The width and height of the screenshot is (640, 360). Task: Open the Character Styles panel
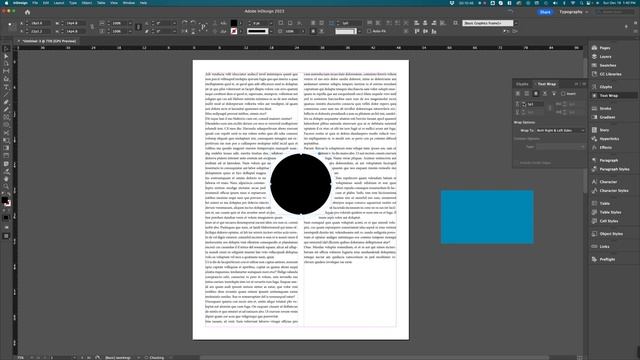[613, 191]
